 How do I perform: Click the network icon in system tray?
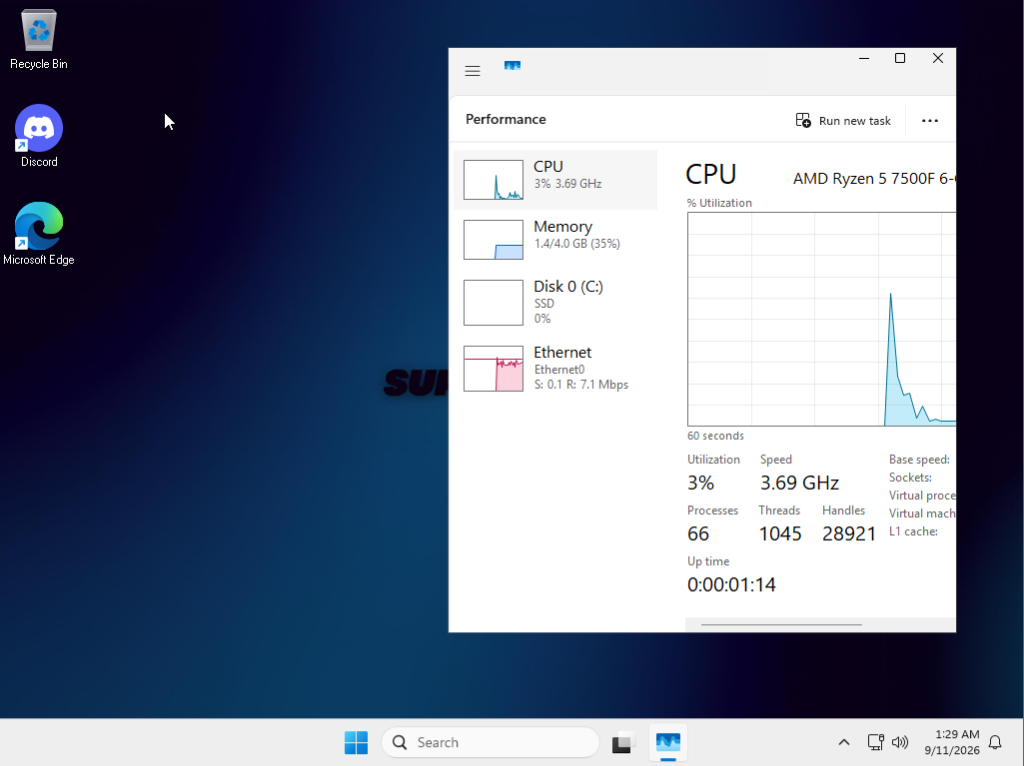tap(875, 742)
